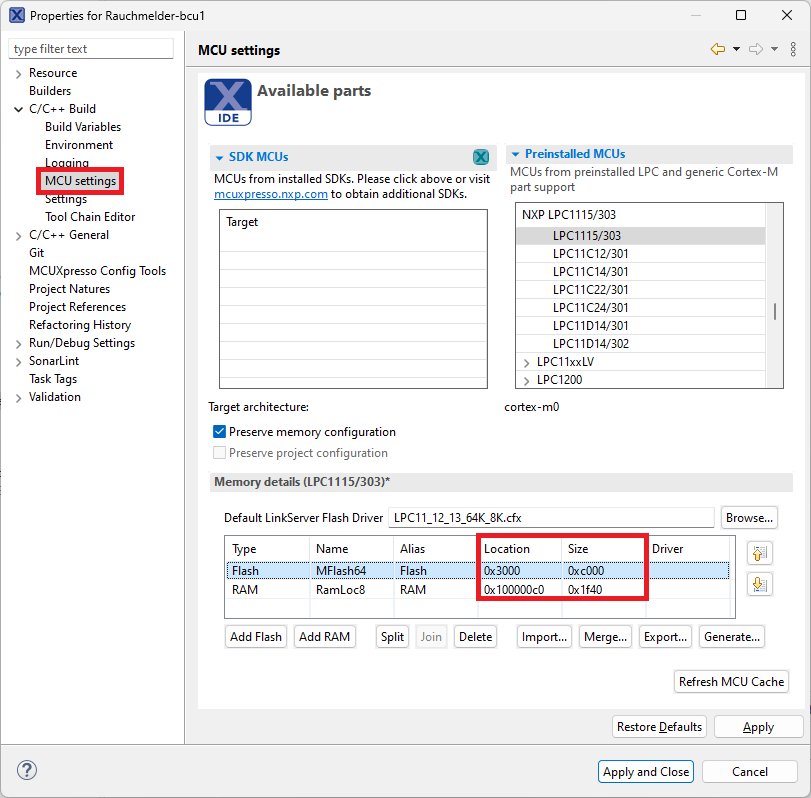The height and width of the screenshot is (798, 811).
Task: Click the SDK MCUs refresh X icon
Action: [x=480, y=158]
